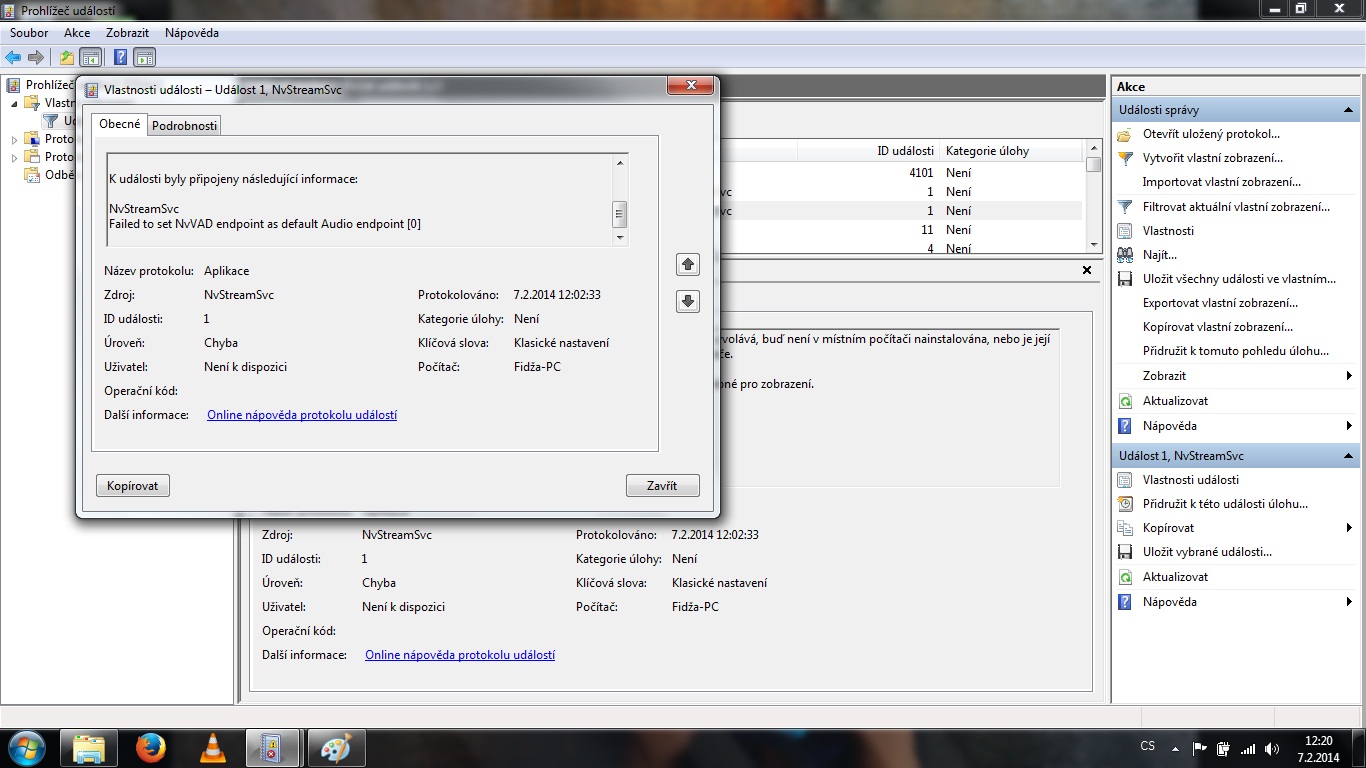
Task: Click the CS language indicator in taskbar
Action: click(1147, 747)
